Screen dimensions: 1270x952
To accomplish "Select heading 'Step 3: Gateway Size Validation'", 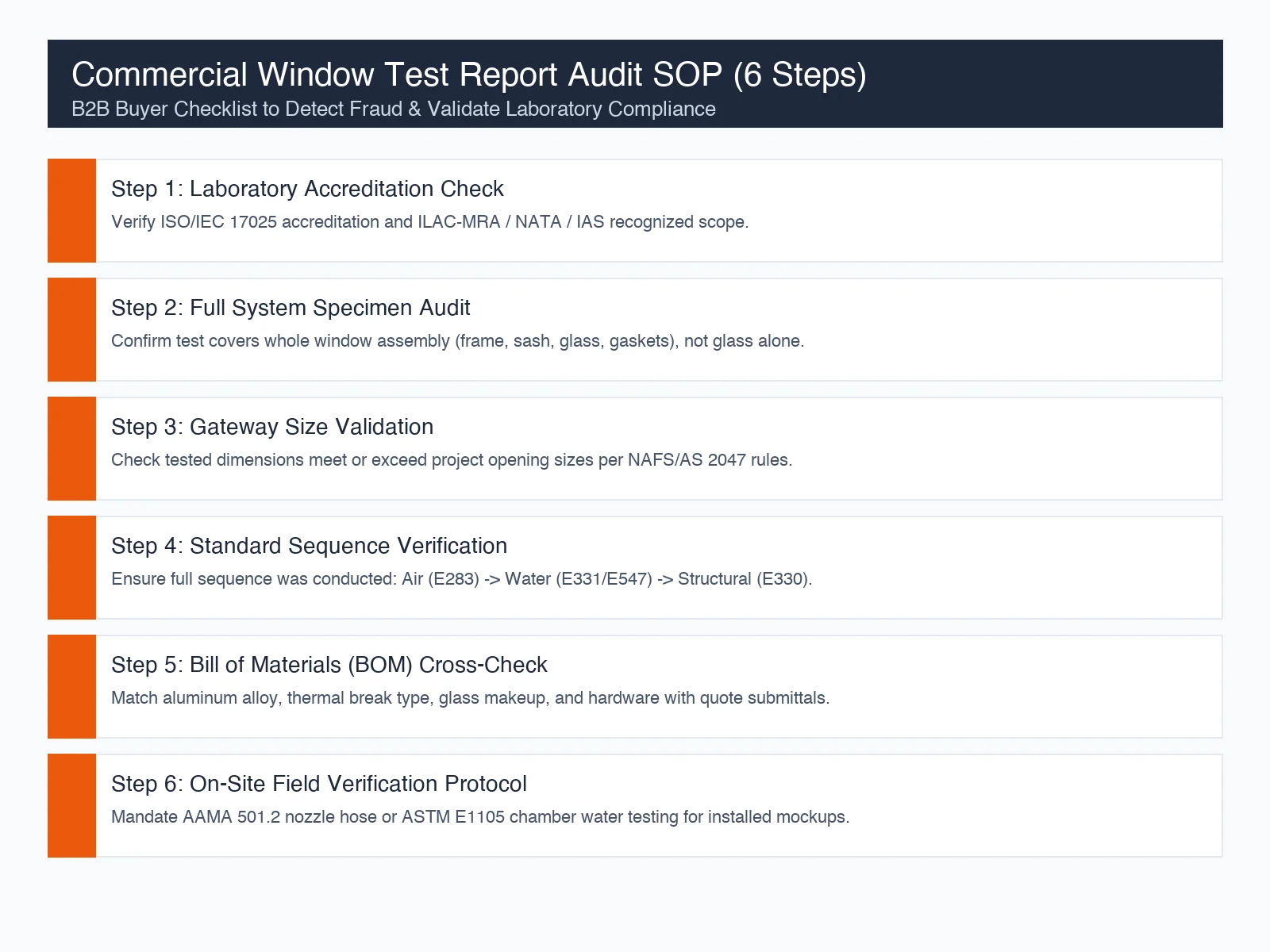I will point(272,427).
